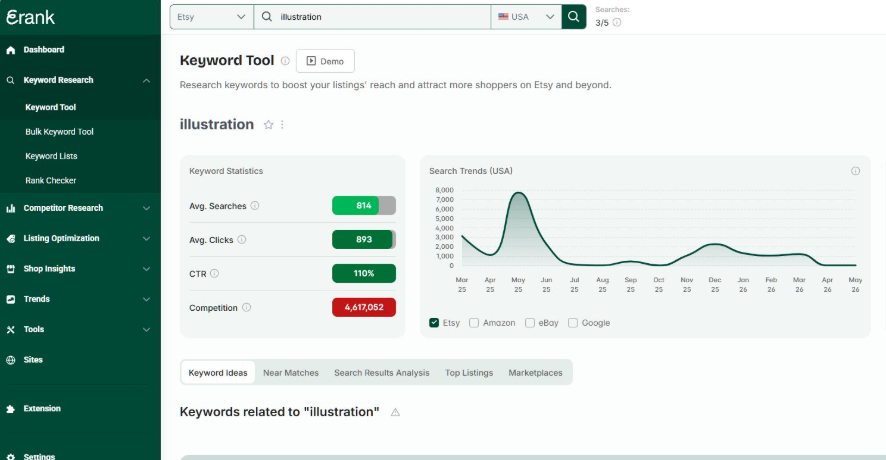Open the USA country dropdown
The height and width of the screenshot is (460, 886).
click(526, 17)
